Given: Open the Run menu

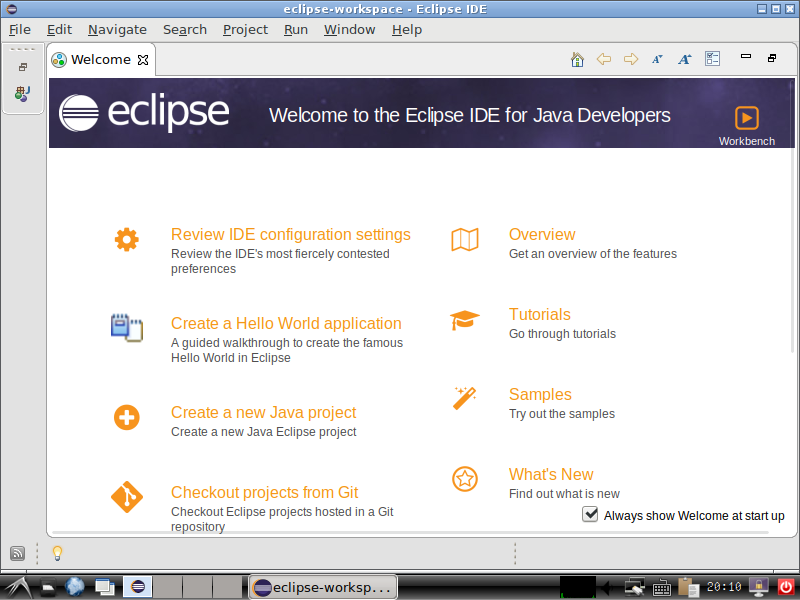Looking at the screenshot, I should [x=296, y=30].
